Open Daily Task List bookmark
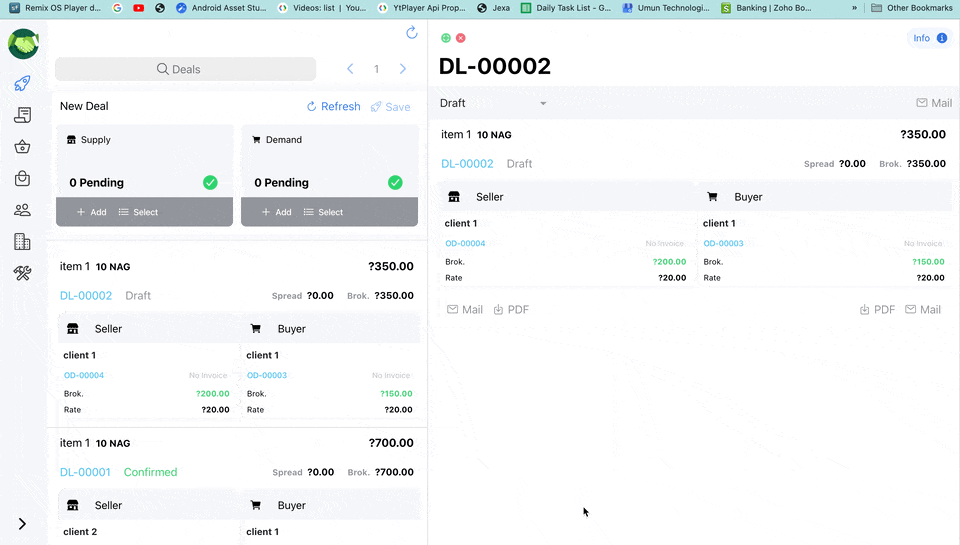Screen dimensions: 960x545 pyautogui.click(x=566, y=8)
